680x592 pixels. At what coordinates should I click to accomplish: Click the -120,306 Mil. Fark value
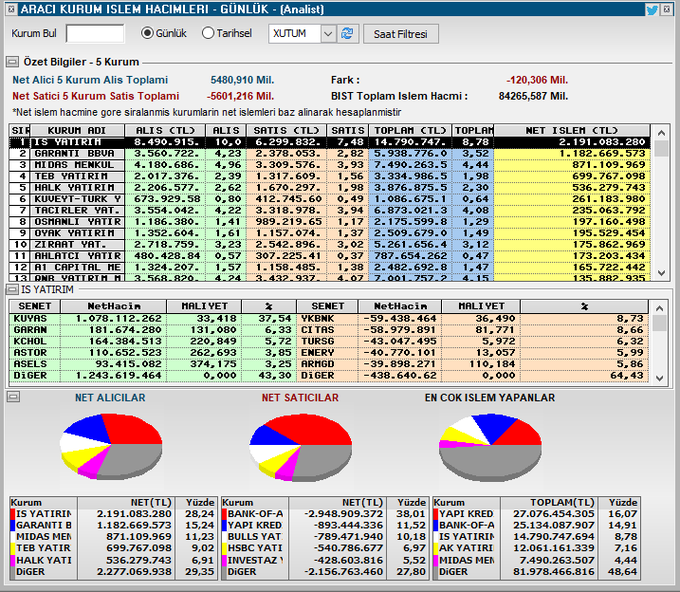tap(537, 80)
